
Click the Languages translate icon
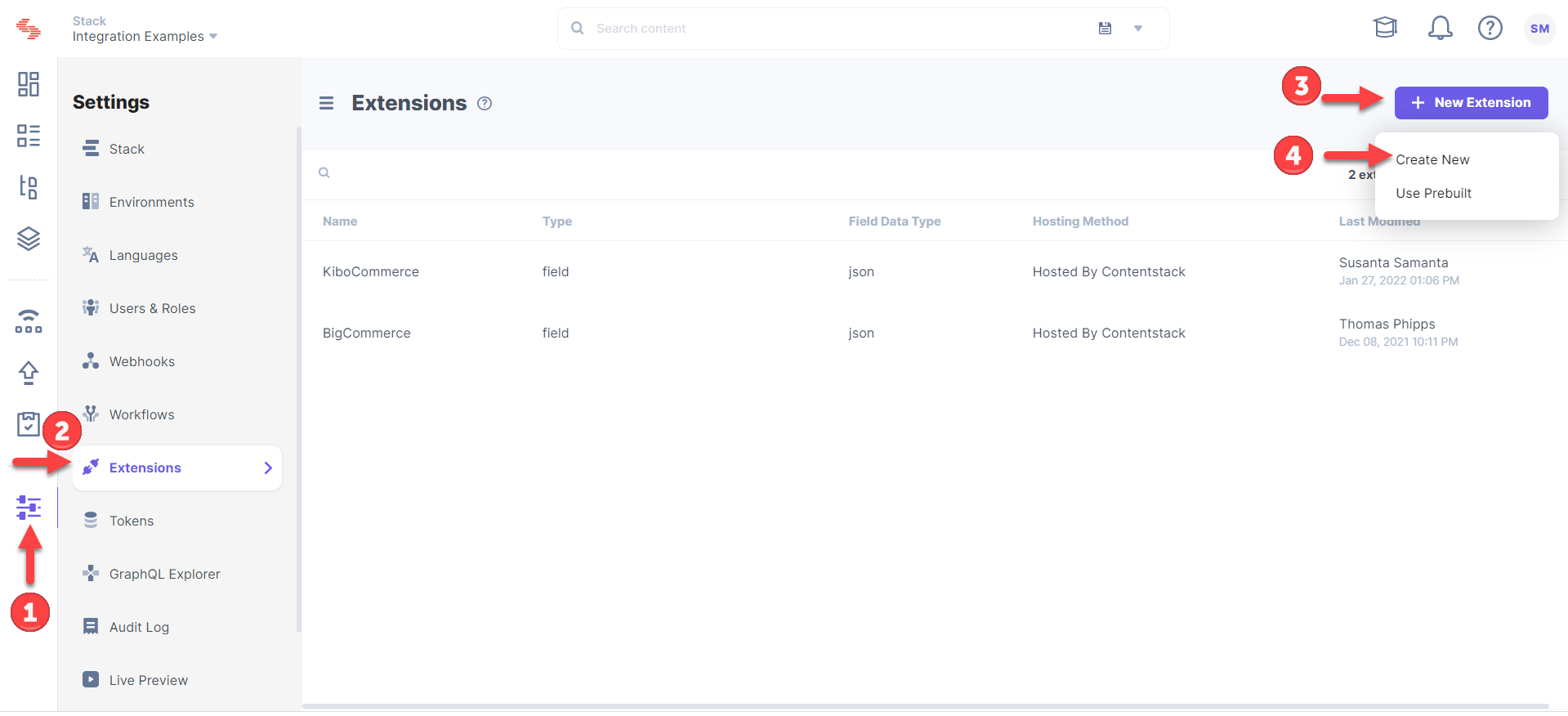[x=91, y=254]
